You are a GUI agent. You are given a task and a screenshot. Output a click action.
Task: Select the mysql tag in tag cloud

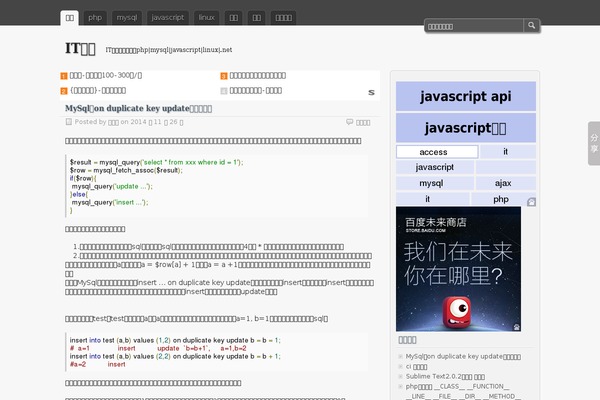(435, 183)
